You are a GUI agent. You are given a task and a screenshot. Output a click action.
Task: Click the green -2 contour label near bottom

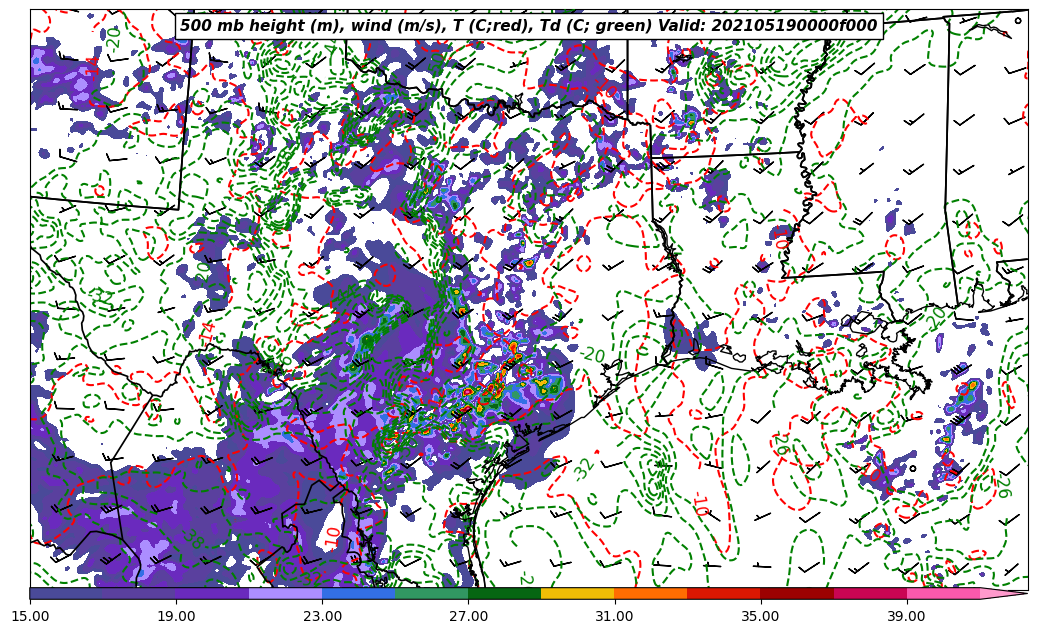coord(526,578)
